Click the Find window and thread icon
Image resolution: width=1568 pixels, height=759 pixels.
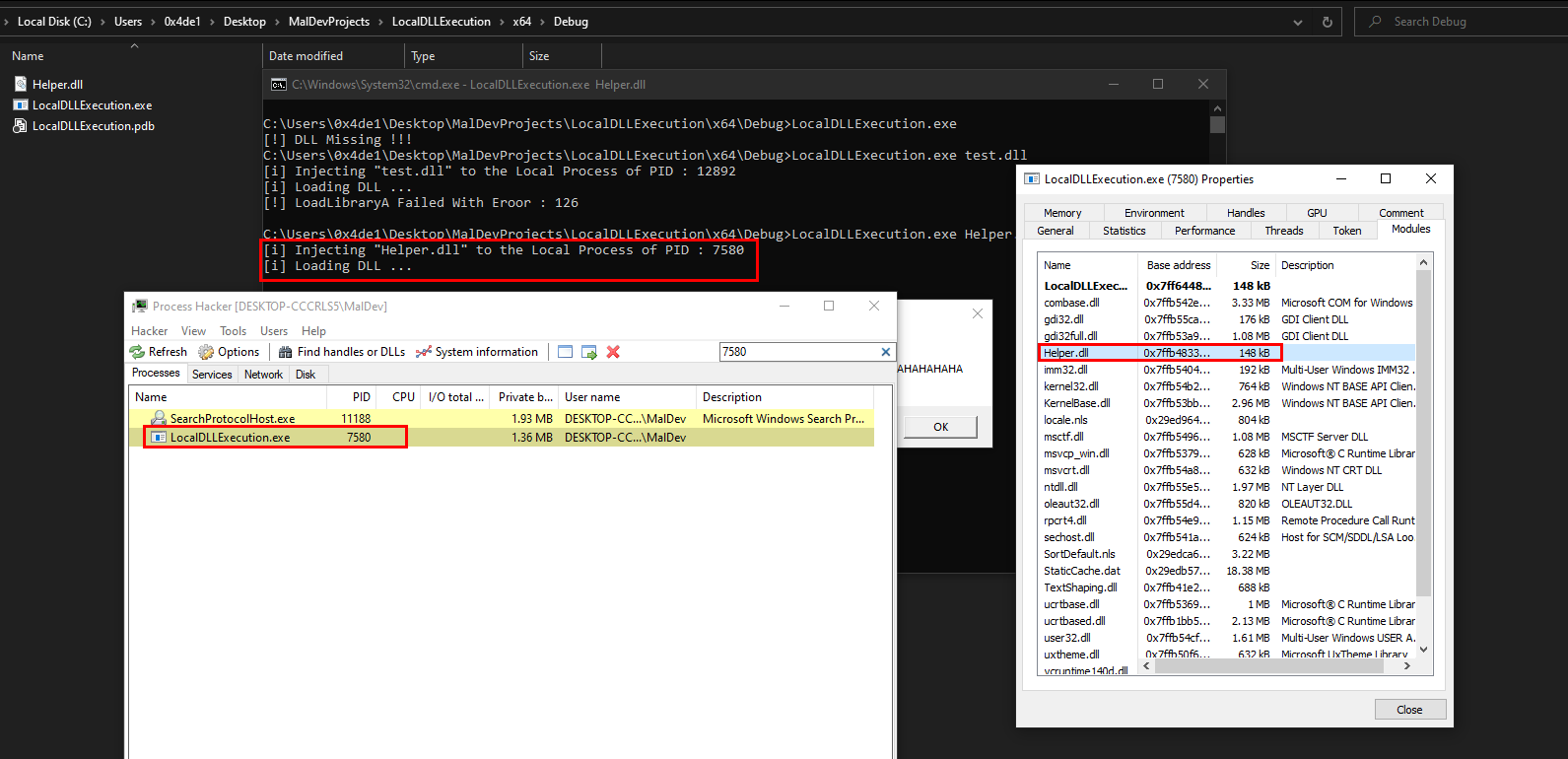pyautogui.click(x=589, y=352)
